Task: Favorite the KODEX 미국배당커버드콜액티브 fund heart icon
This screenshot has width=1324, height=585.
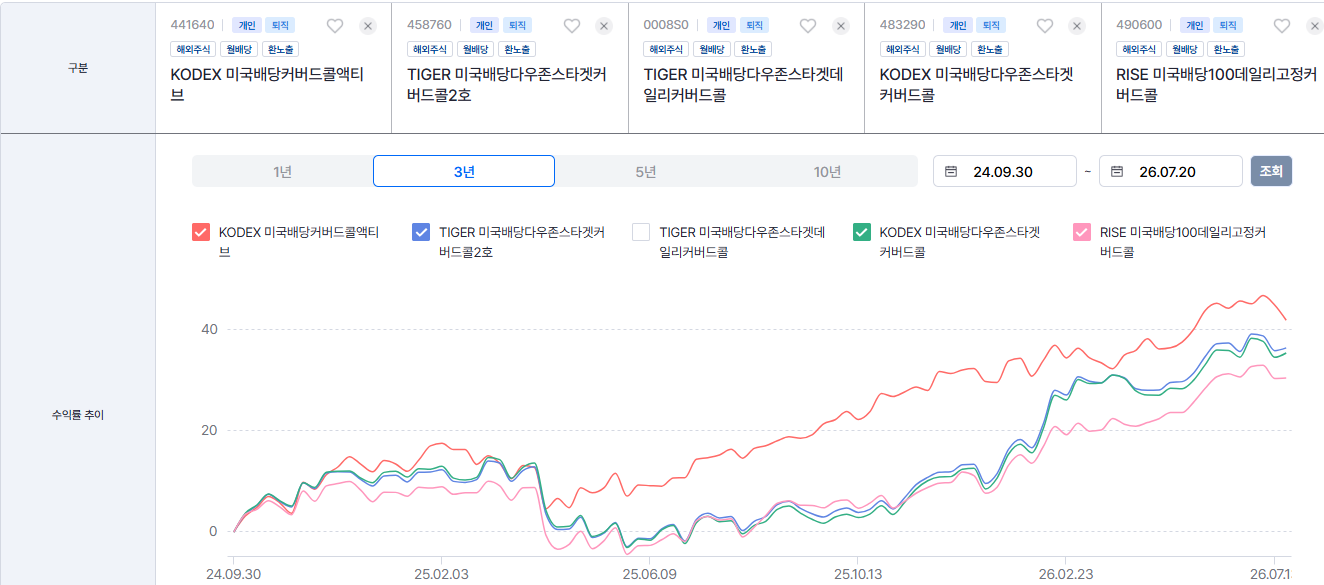Action: coord(335,26)
